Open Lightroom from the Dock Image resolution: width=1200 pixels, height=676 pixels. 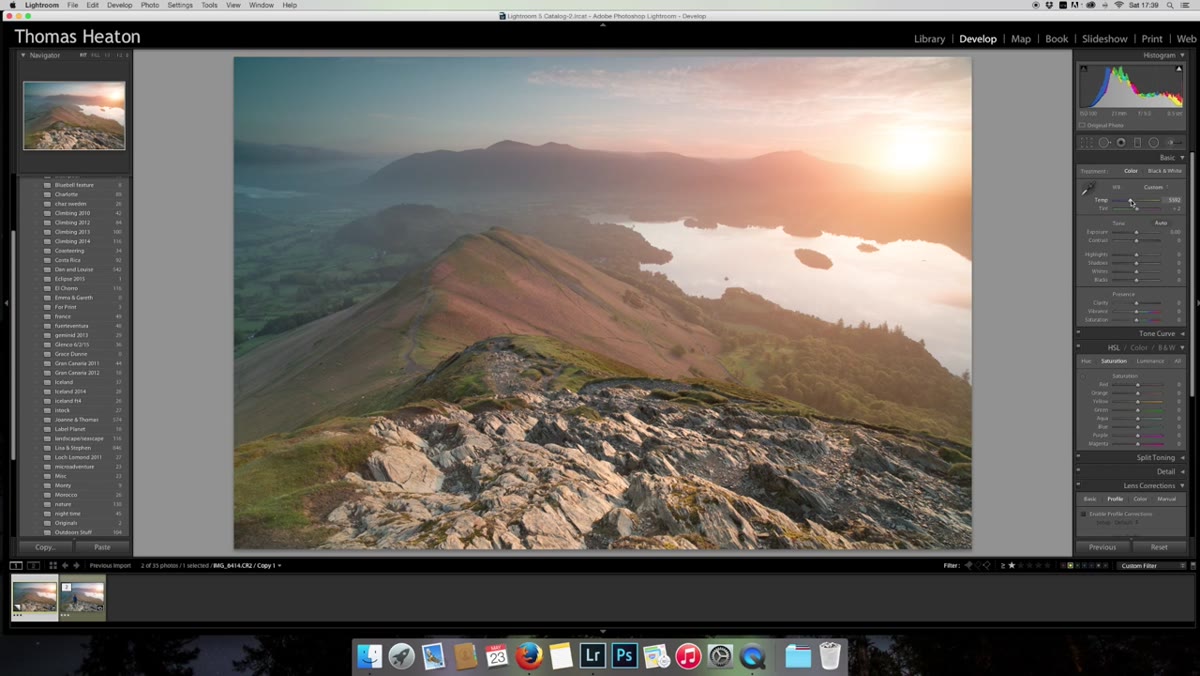pyautogui.click(x=593, y=656)
